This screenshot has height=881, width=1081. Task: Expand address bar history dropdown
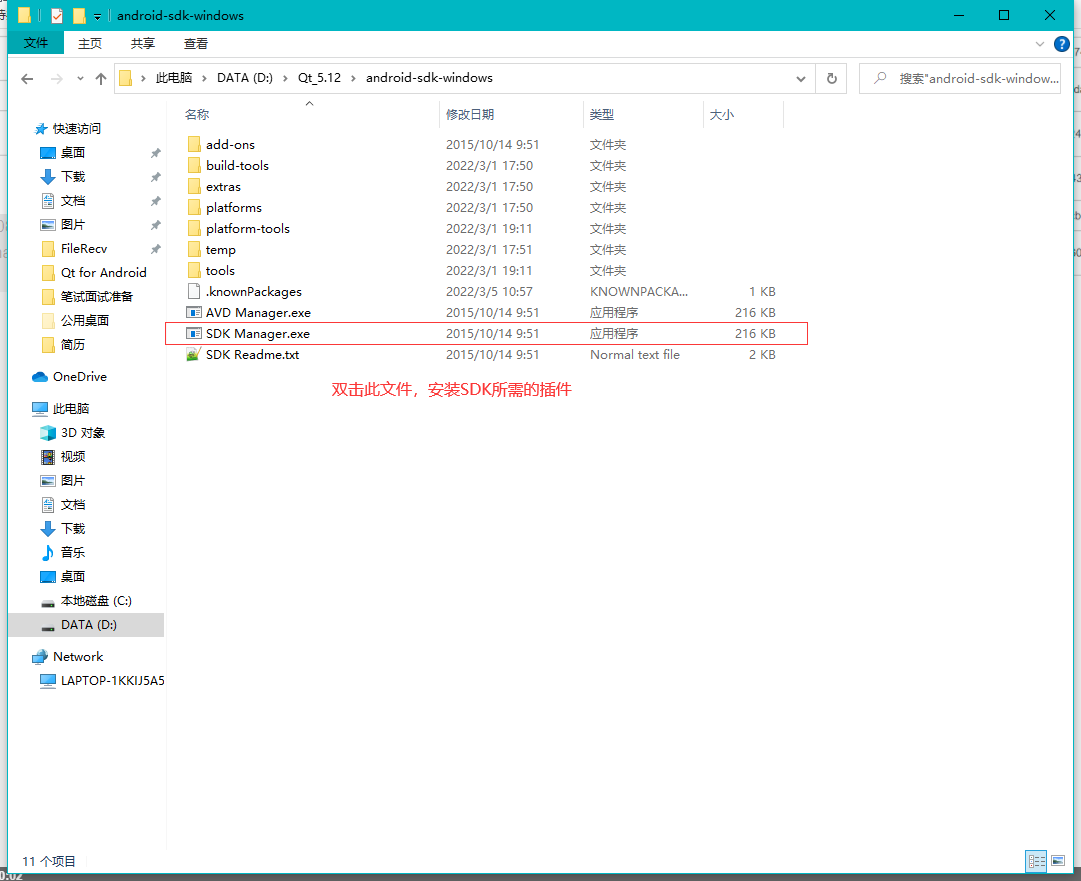pyautogui.click(x=800, y=79)
